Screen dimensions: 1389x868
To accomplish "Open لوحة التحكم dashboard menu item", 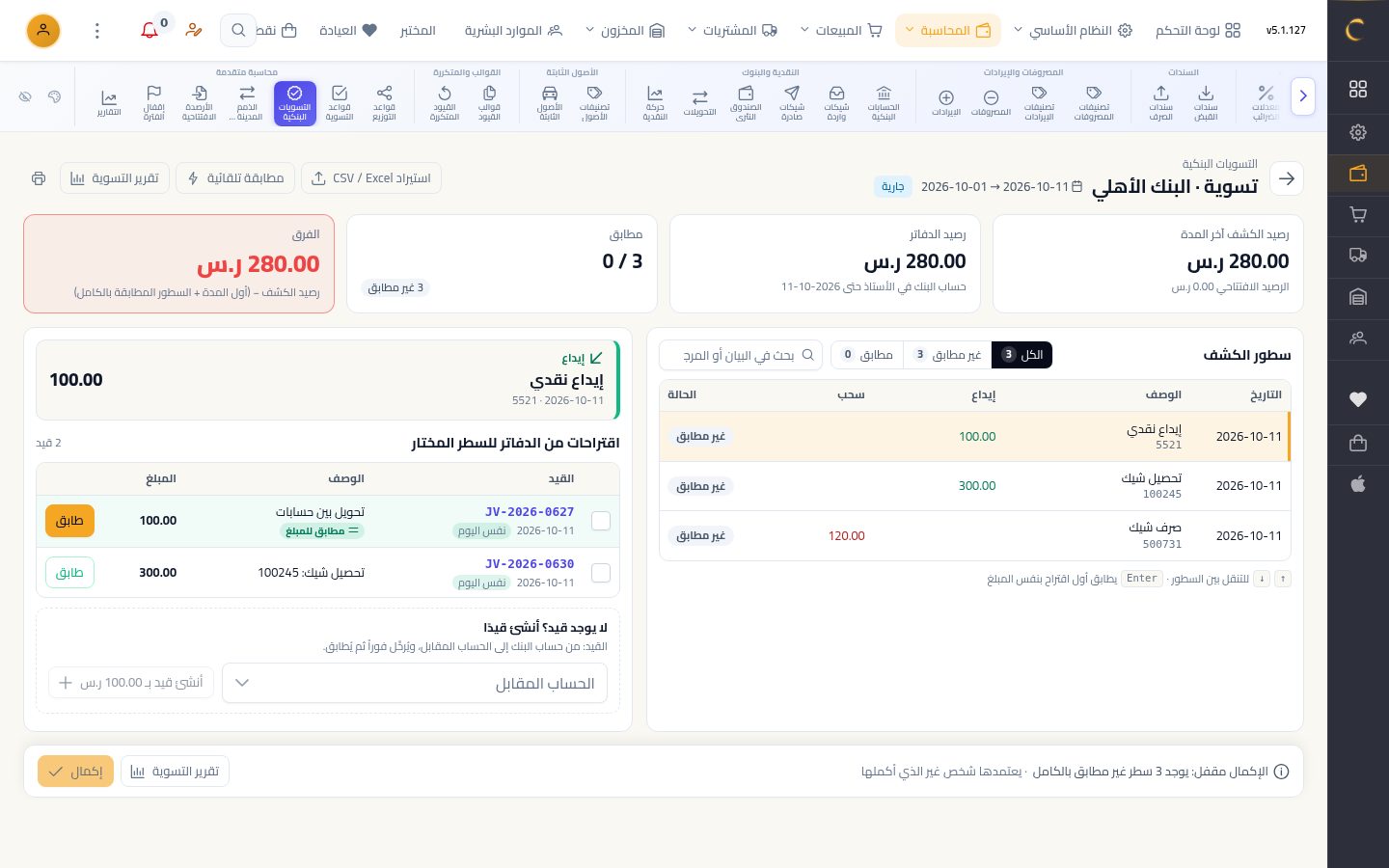I will 1198,31.
